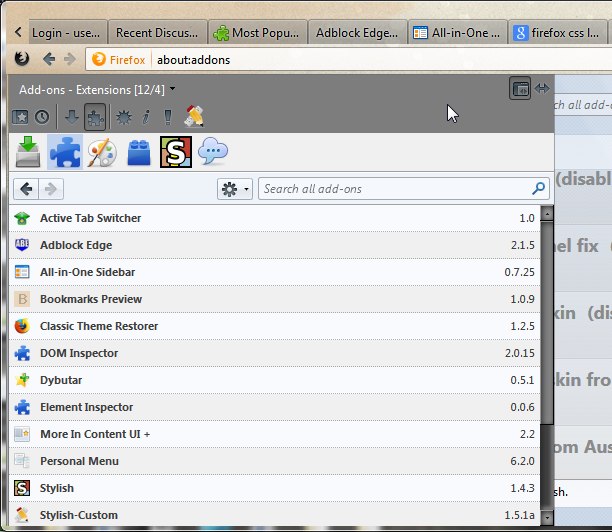Select the Extensions puzzle category icon
The width and height of the screenshot is (612, 532).
65,152
